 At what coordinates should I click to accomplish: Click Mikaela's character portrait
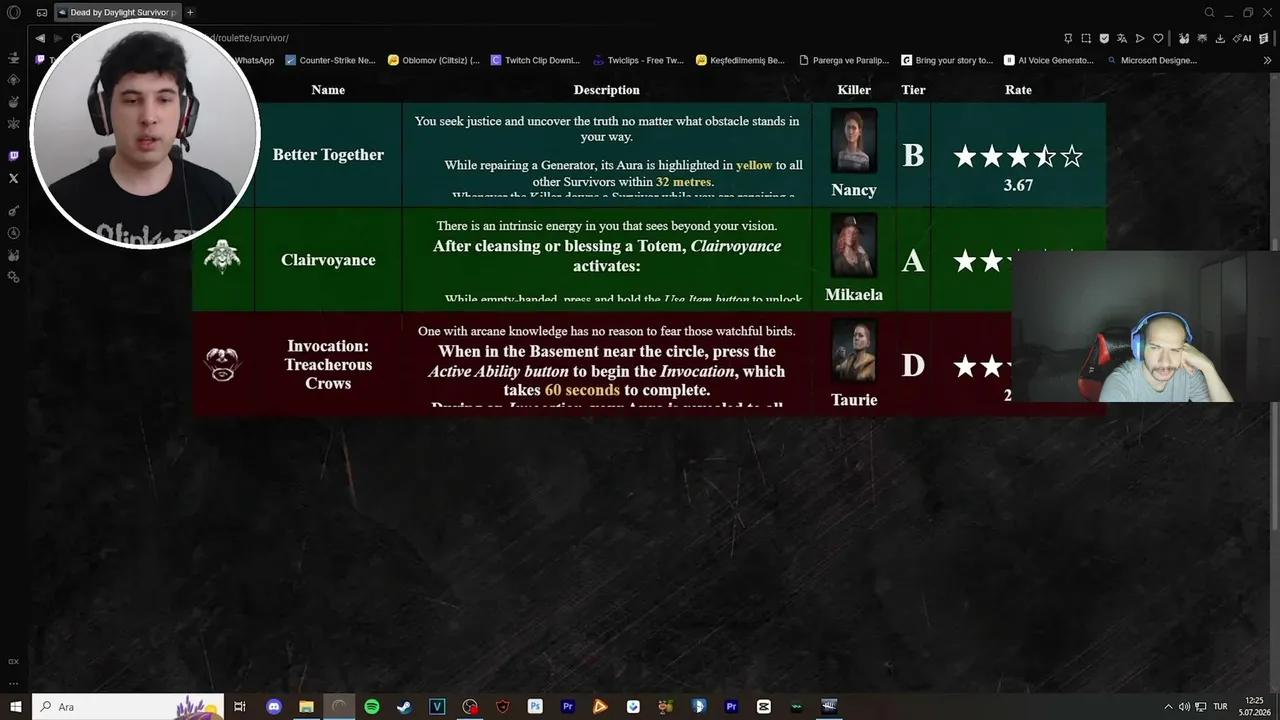[854, 246]
